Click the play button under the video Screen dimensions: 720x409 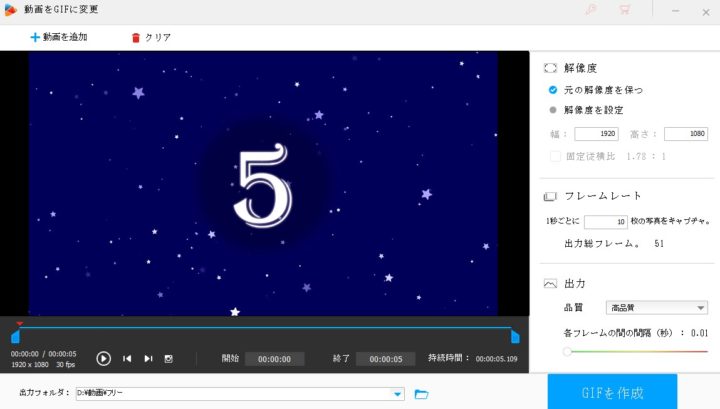pos(104,358)
